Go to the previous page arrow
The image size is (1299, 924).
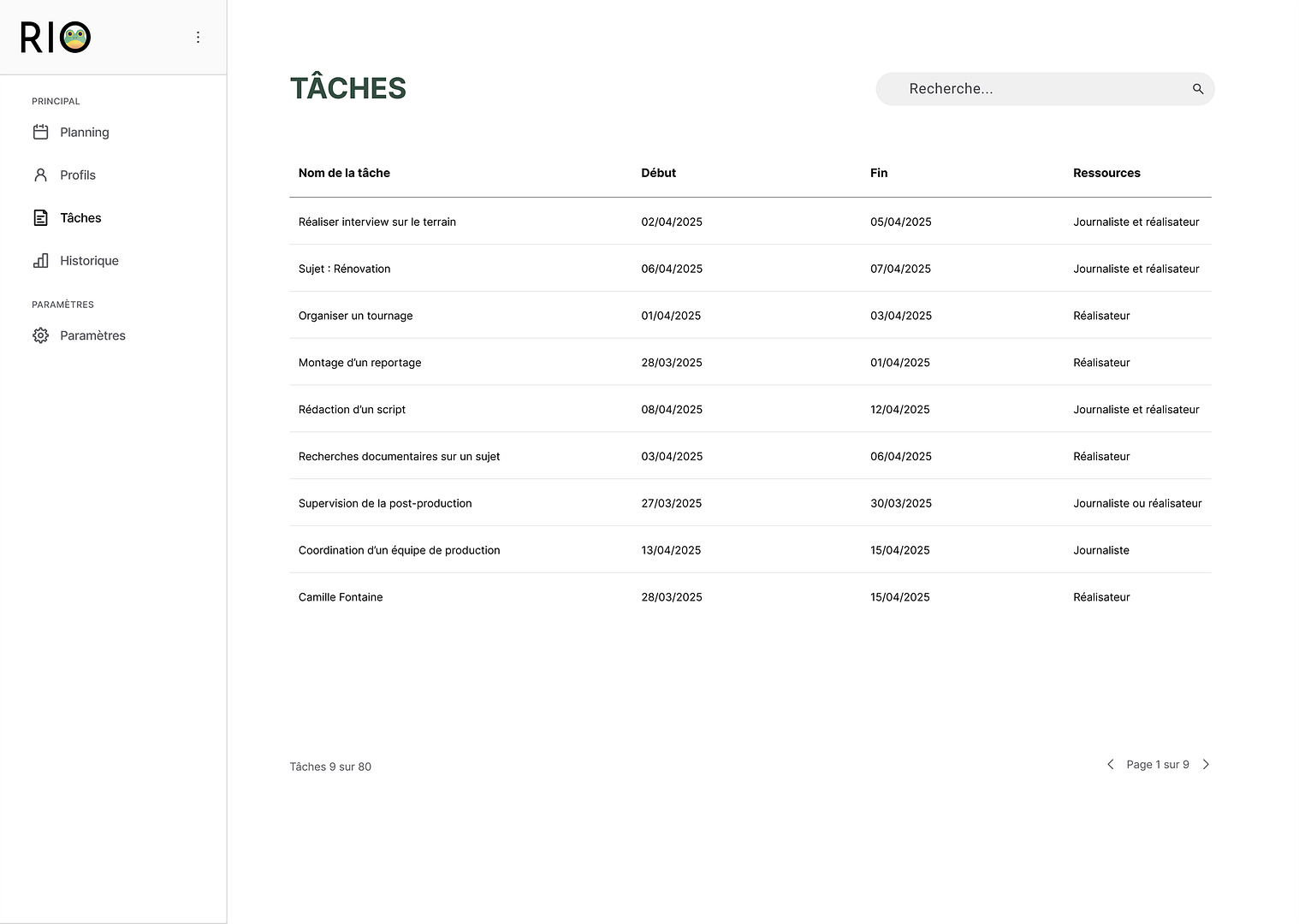[1110, 765]
